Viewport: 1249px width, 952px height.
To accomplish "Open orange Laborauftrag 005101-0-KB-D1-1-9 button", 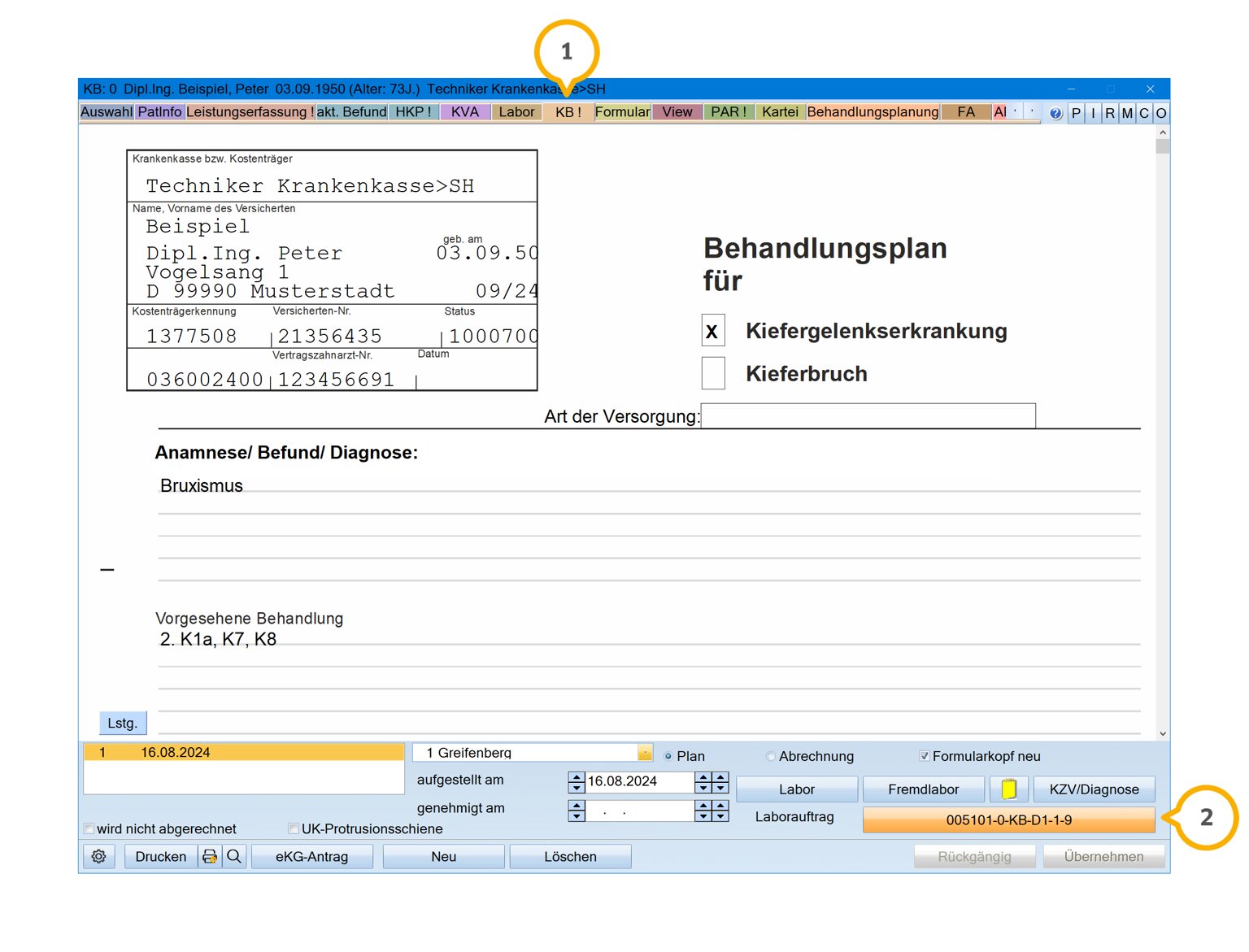I will pos(1008,819).
